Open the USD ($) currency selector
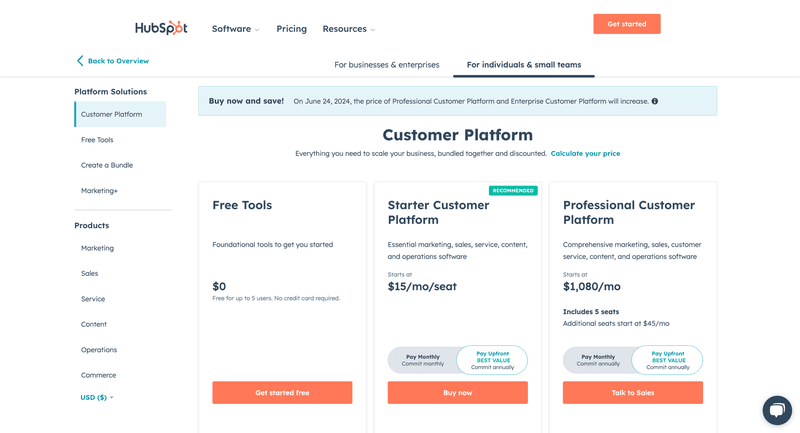This screenshot has height=433, width=800. tap(97, 397)
